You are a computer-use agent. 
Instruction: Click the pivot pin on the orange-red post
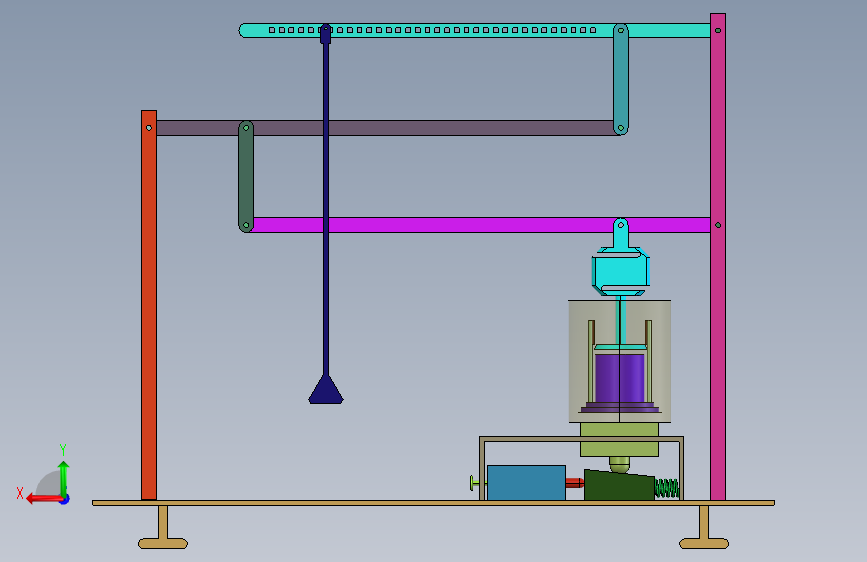149,128
